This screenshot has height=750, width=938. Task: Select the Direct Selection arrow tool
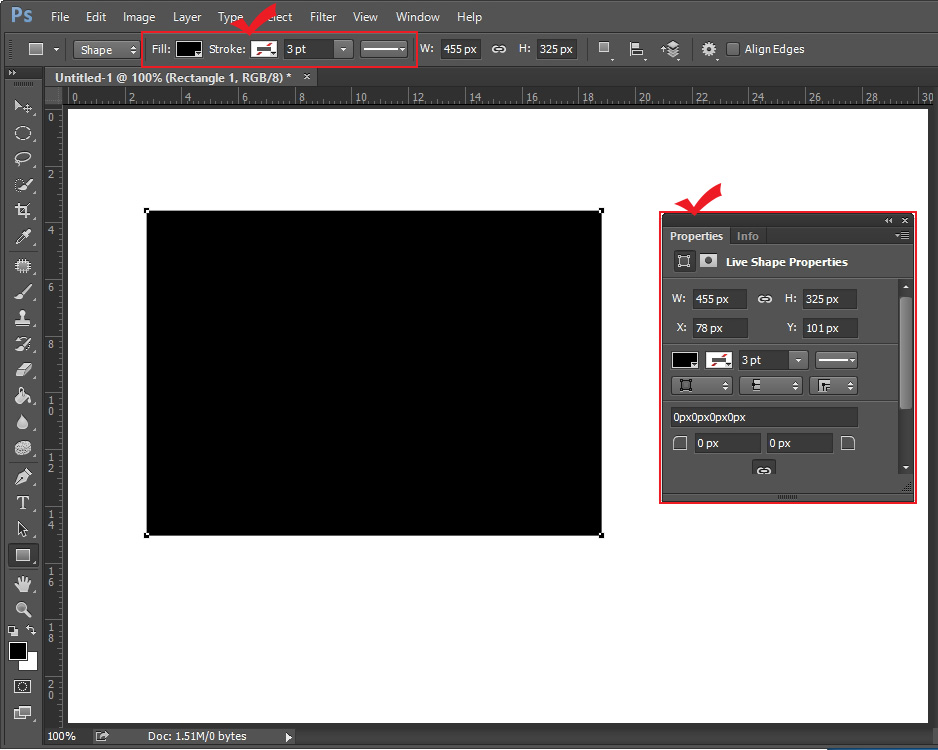pos(23,529)
